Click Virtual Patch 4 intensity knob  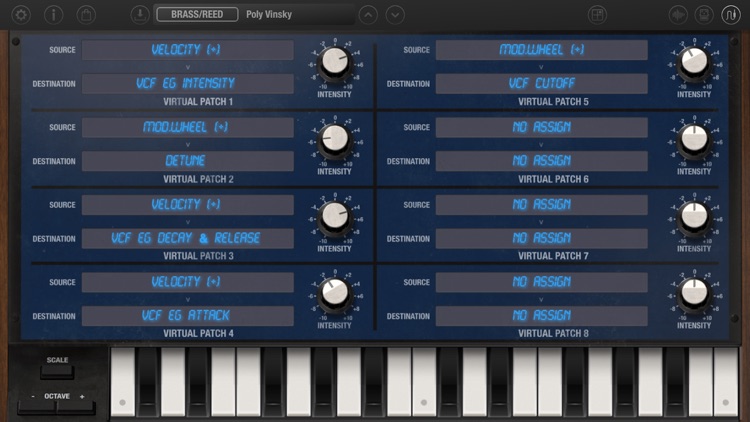(335, 293)
